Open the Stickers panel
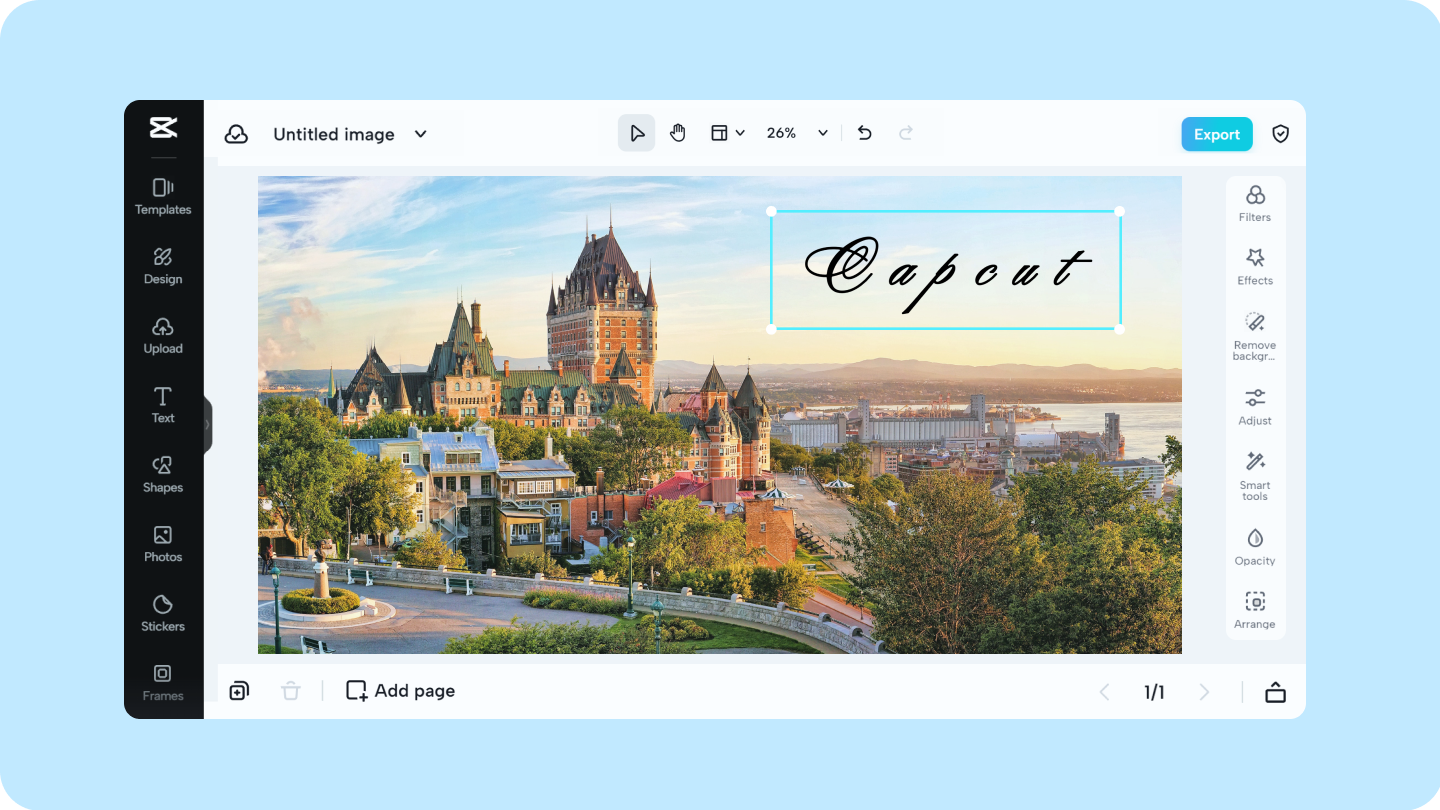Screen dimensions: 1440x810 [162, 613]
